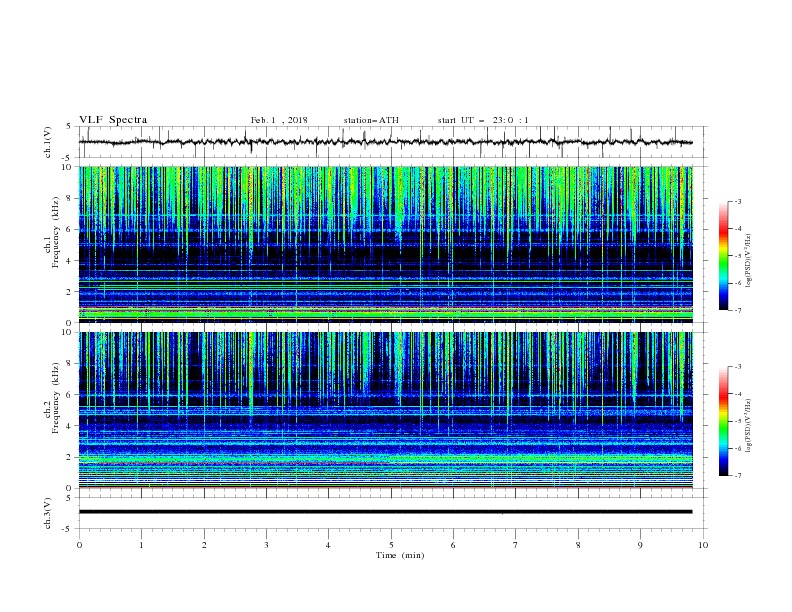Click the ch.2 "Frequency (kHz)" axis label
792x612 pixels.
[56, 397]
